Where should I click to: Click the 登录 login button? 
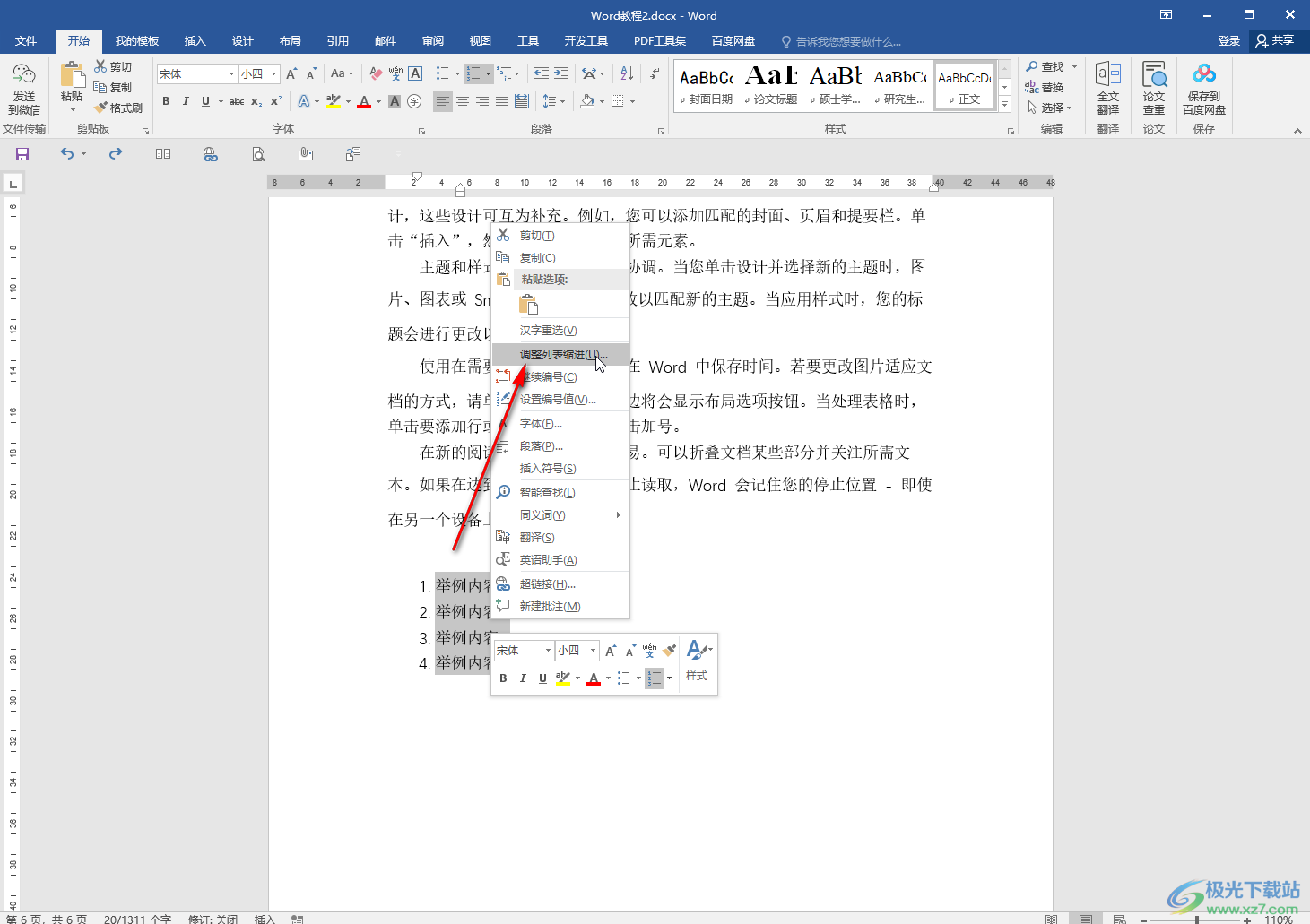point(1228,41)
